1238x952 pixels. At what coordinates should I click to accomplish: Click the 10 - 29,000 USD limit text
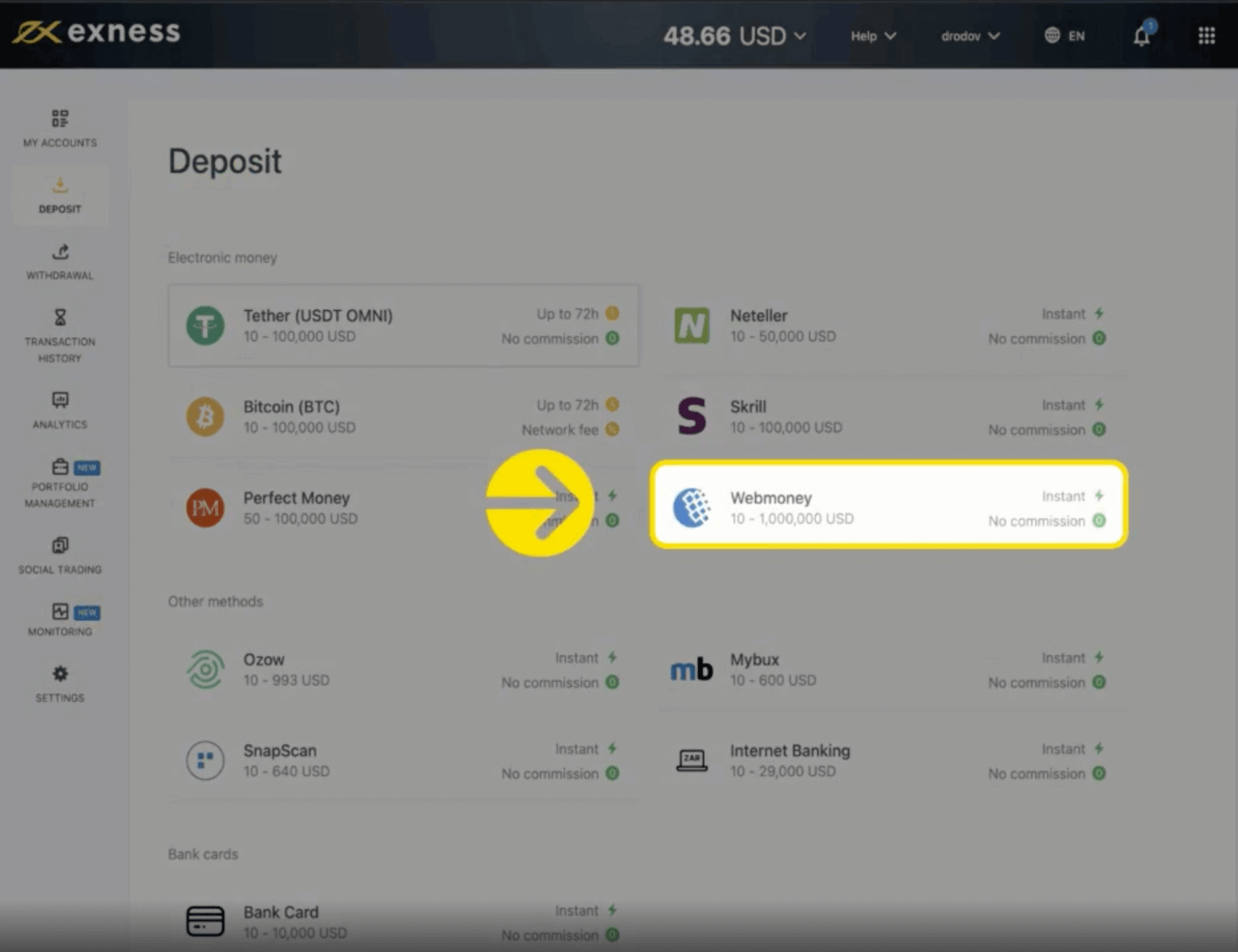click(783, 771)
